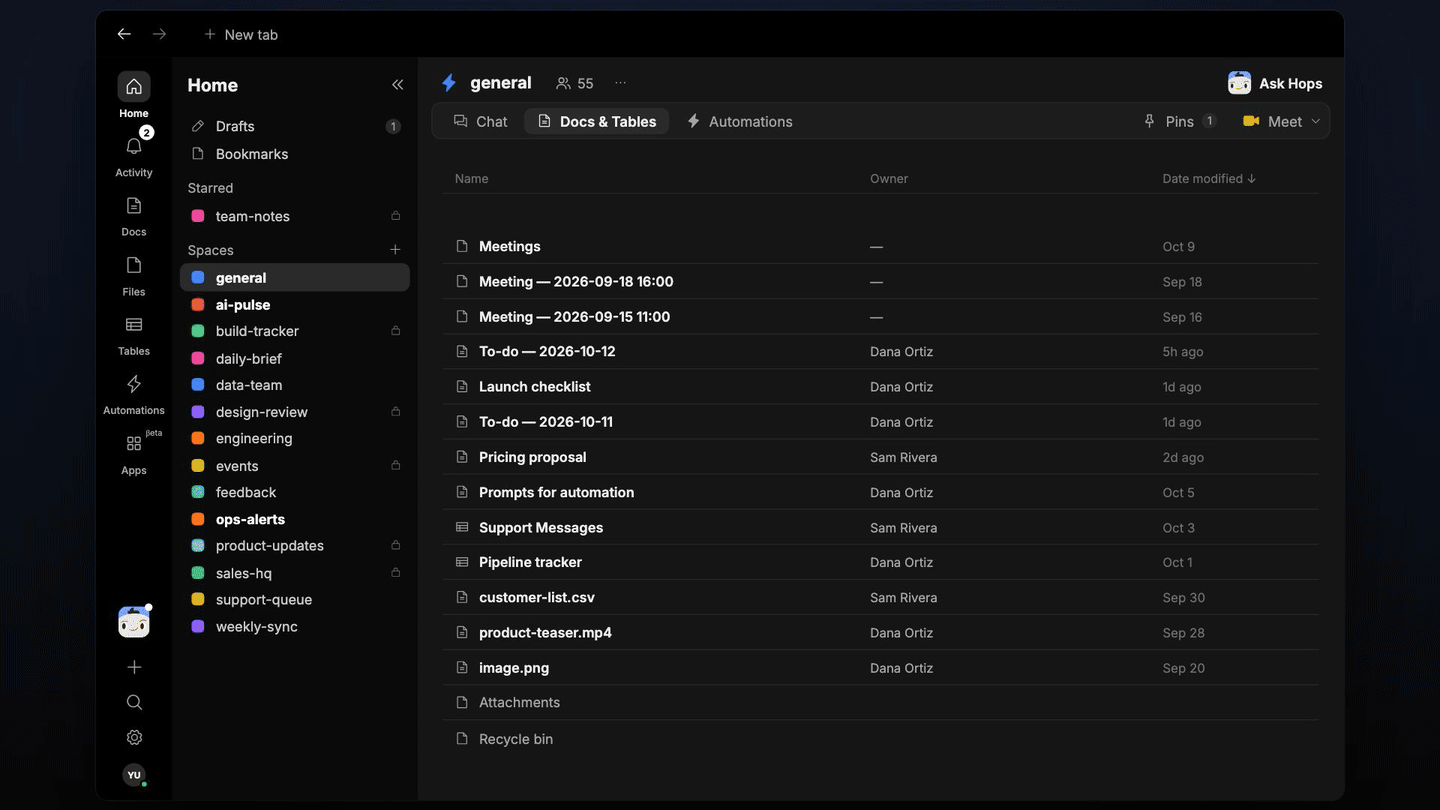The image size is (1440, 810).
Task: Show pinned items with Pins button
Action: coord(1180,122)
